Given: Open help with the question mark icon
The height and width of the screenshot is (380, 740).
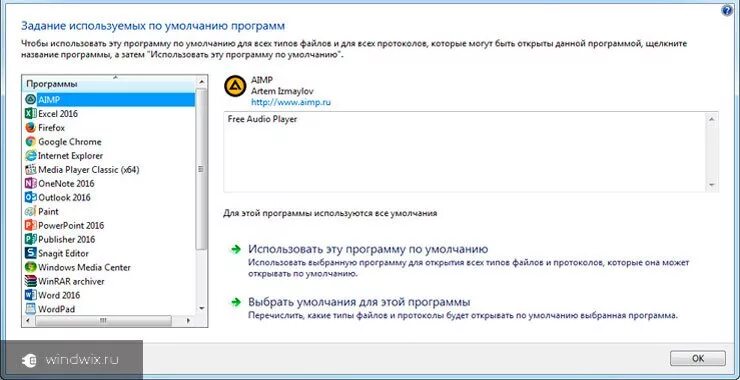Looking at the screenshot, I should (727, 11).
